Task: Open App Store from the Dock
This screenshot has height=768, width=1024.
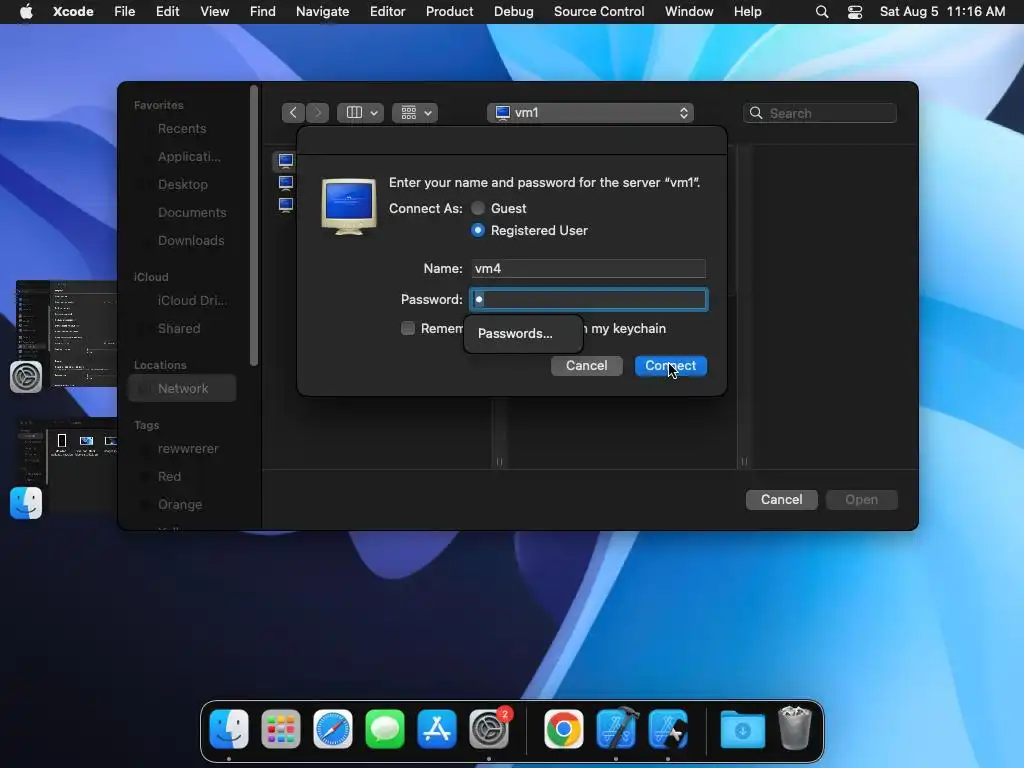Action: pyautogui.click(x=437, y=729)
